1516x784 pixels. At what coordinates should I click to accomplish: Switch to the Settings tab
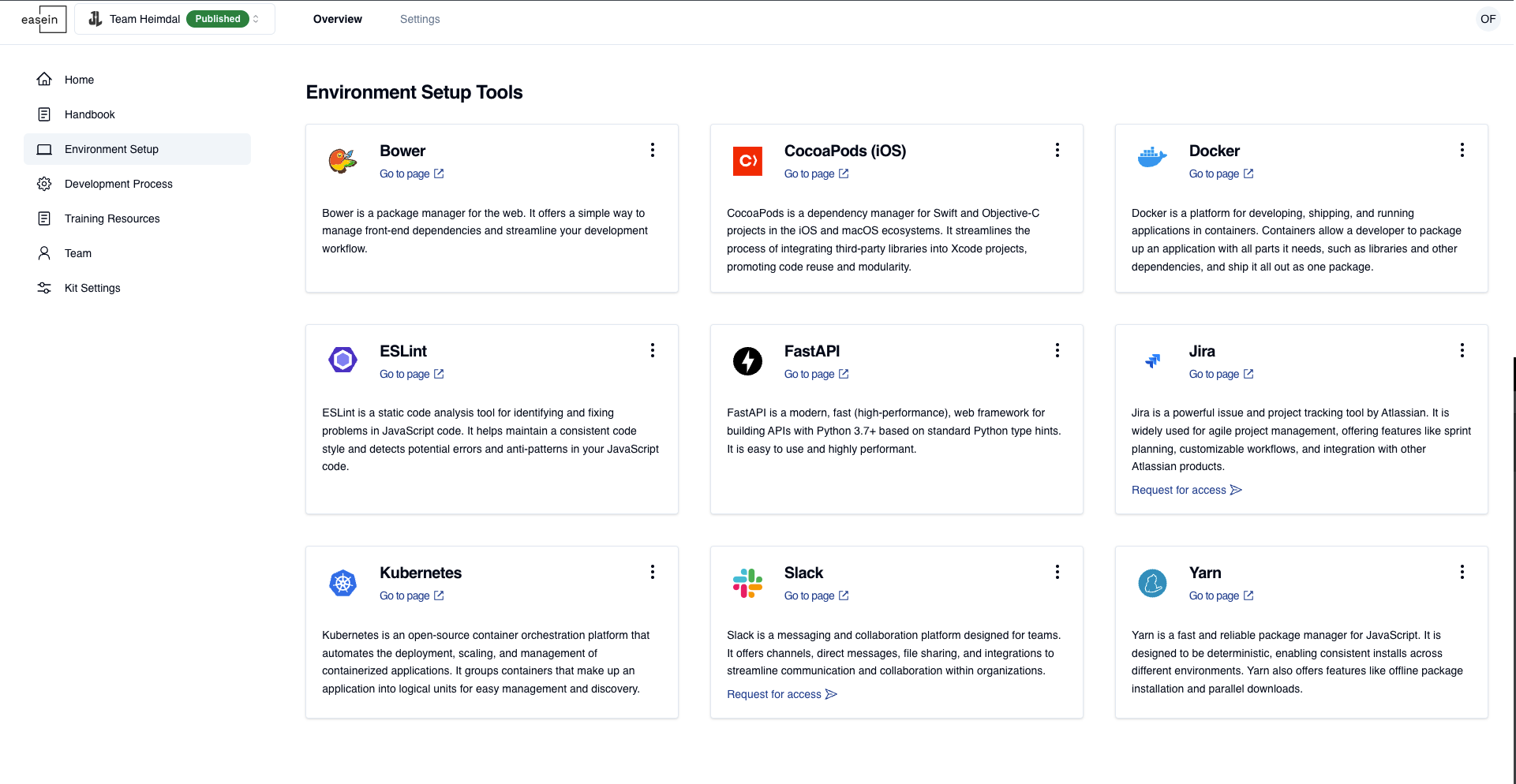[419, 19]
